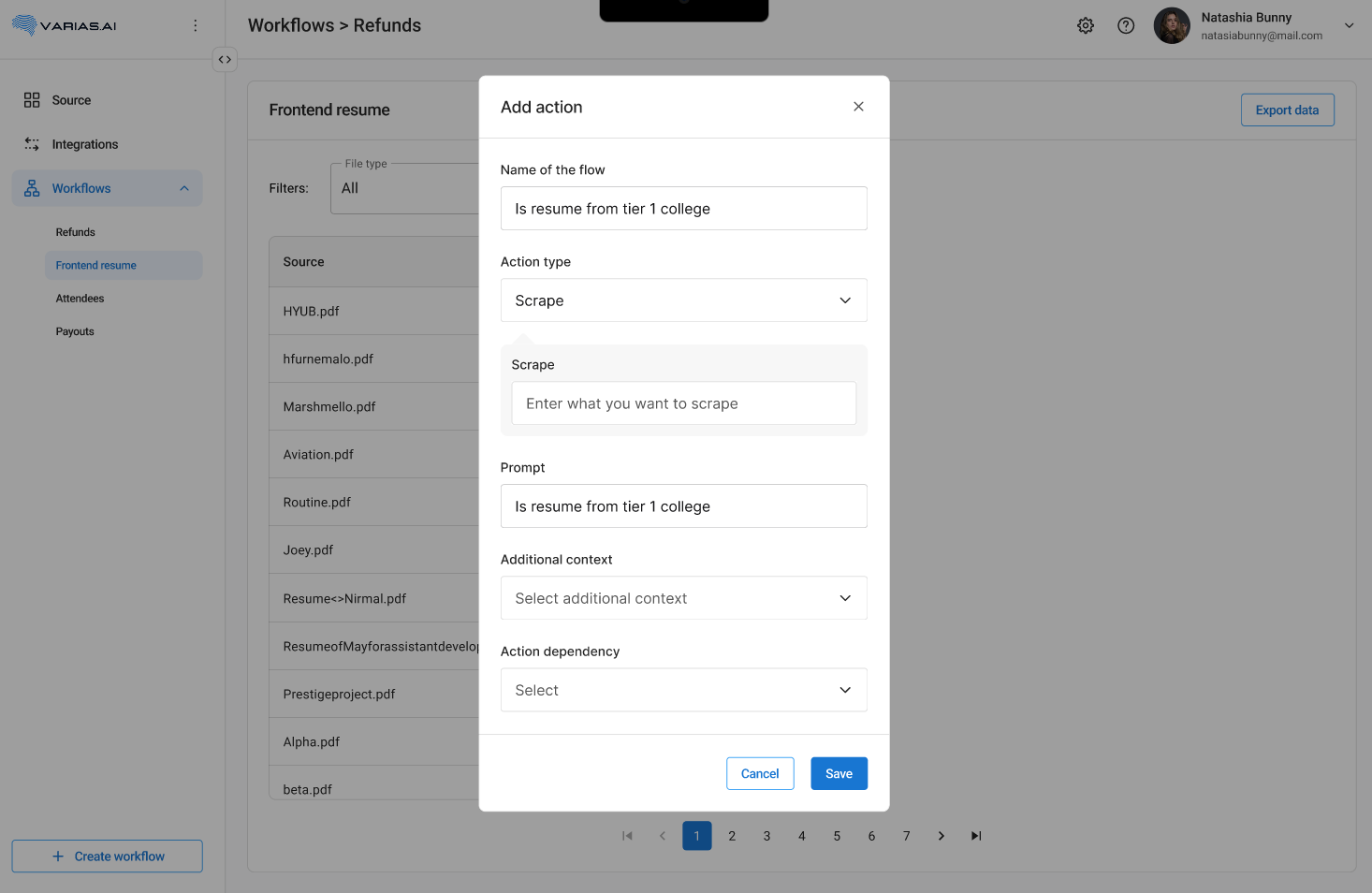The height and width of the screenshot is (893, 1372).
Task: Click the Resume<>Nirmal.pdf row
Action: click(x=374, y=598)
